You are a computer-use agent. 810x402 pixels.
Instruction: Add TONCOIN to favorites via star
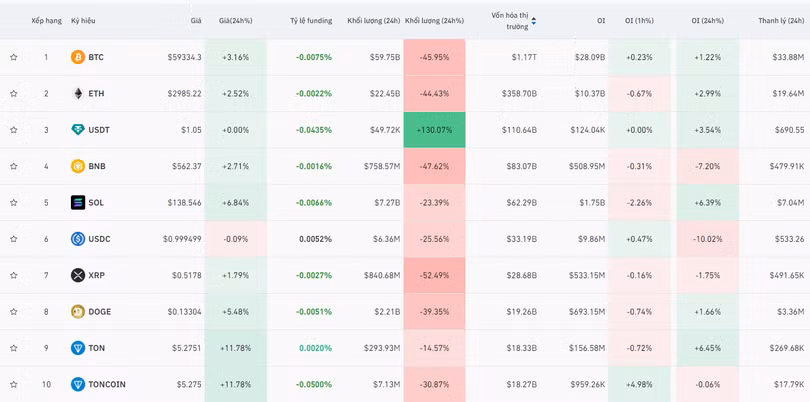pyautogui.click(x=14, y=384)
